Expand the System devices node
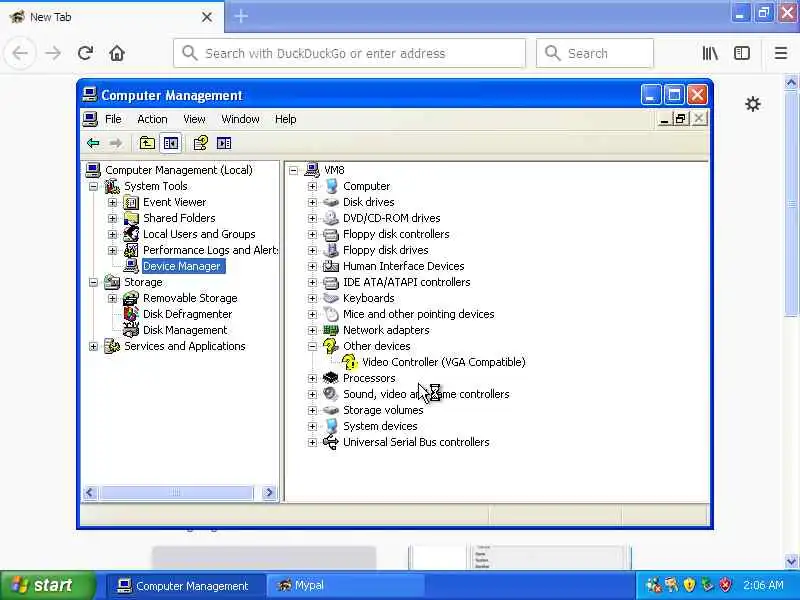Screen dimensions: 800x600 312,426
